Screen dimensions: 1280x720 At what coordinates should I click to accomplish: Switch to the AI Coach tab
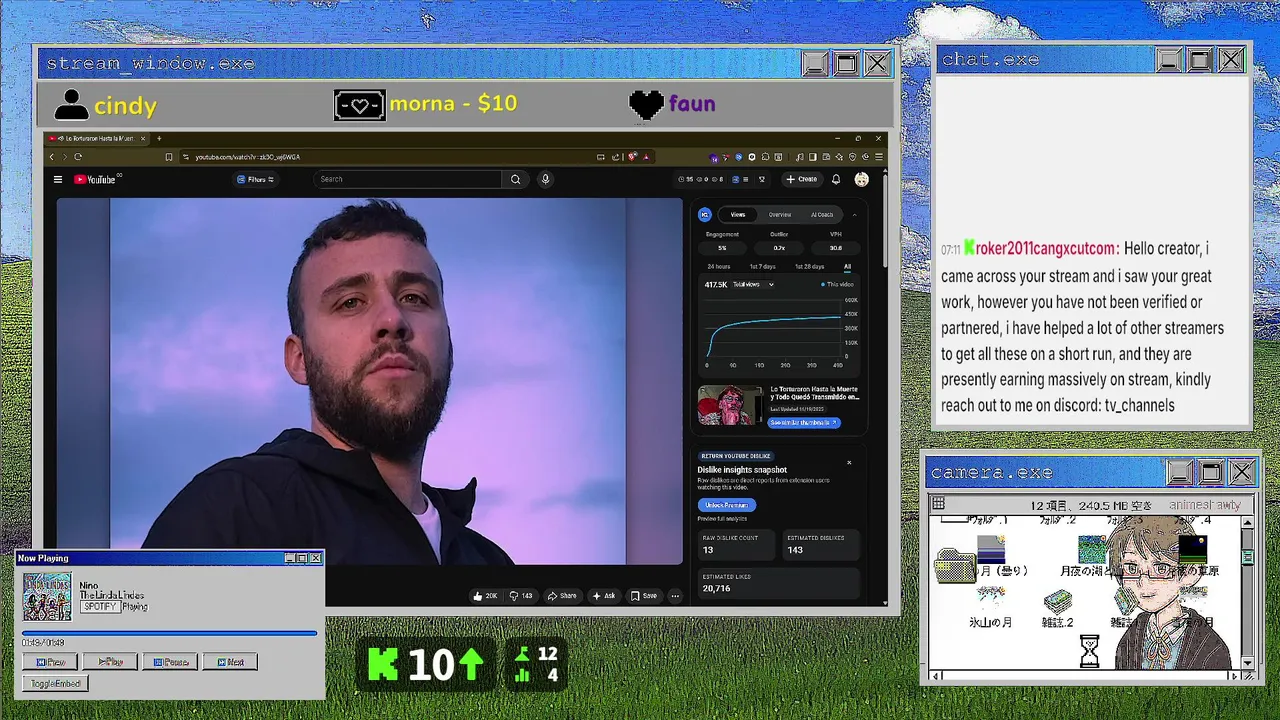822,215
